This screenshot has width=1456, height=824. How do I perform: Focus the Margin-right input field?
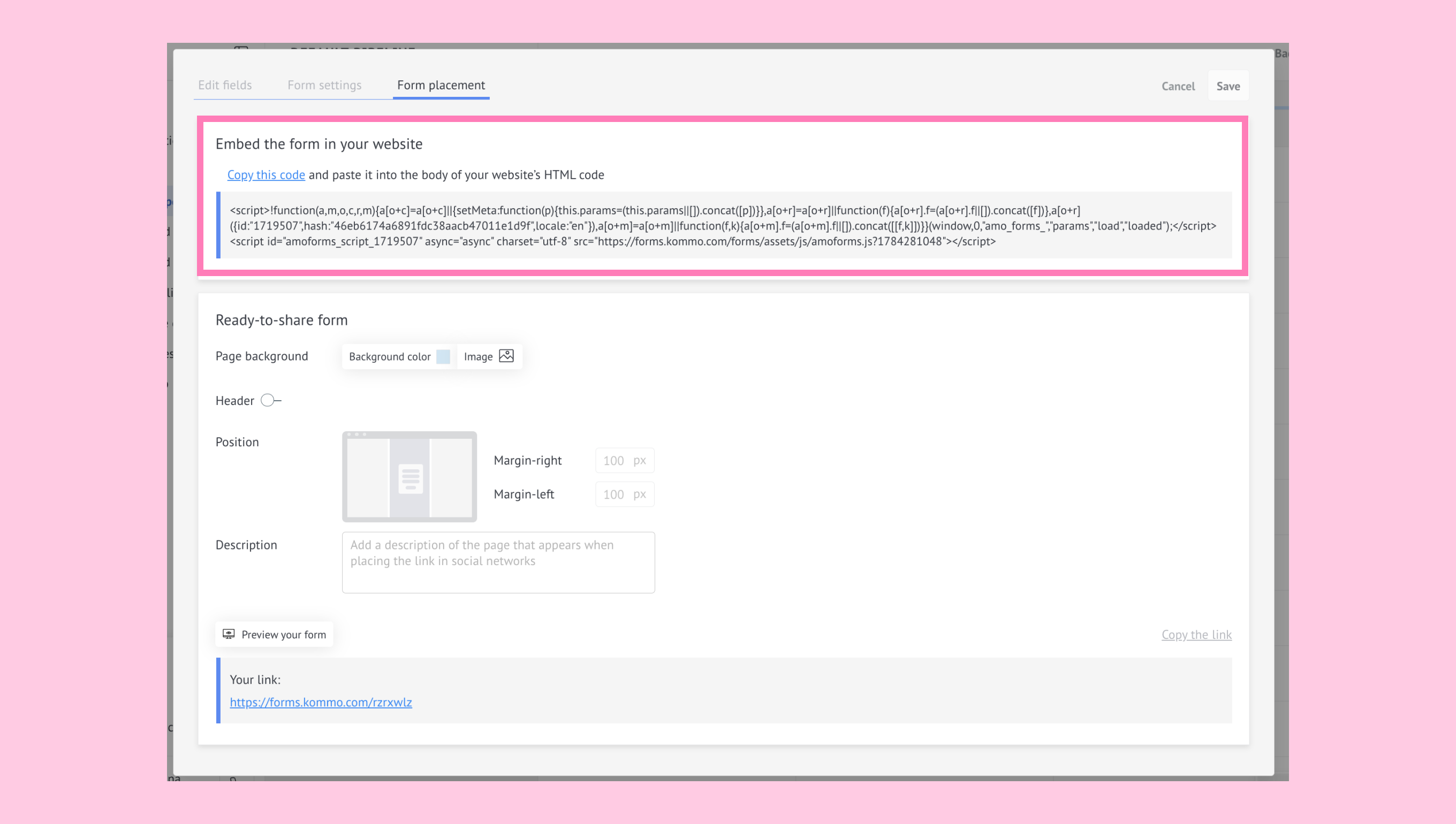point(624,460)
